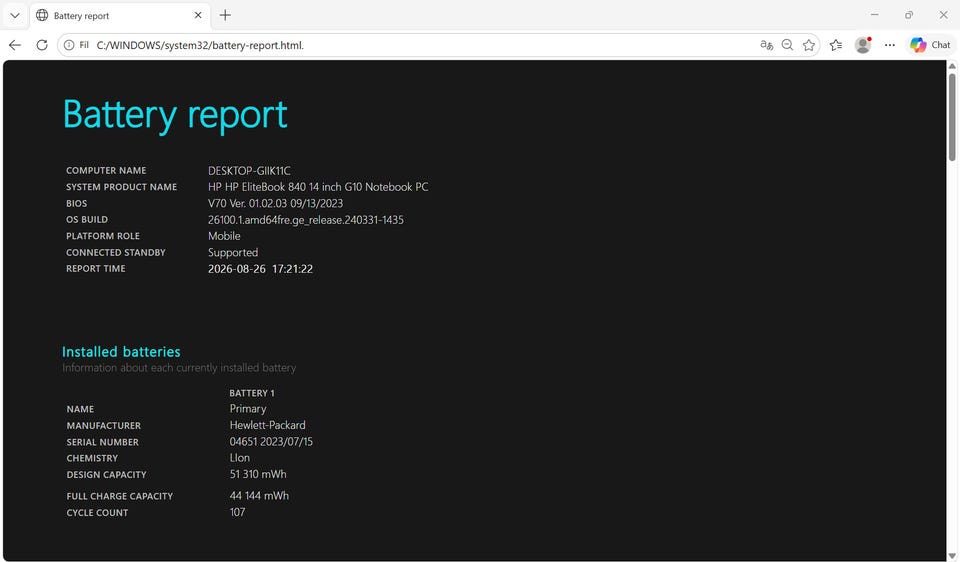
Task: Click the Installed batteries heading
Action: pyautogui.click(x=121, y=351)
